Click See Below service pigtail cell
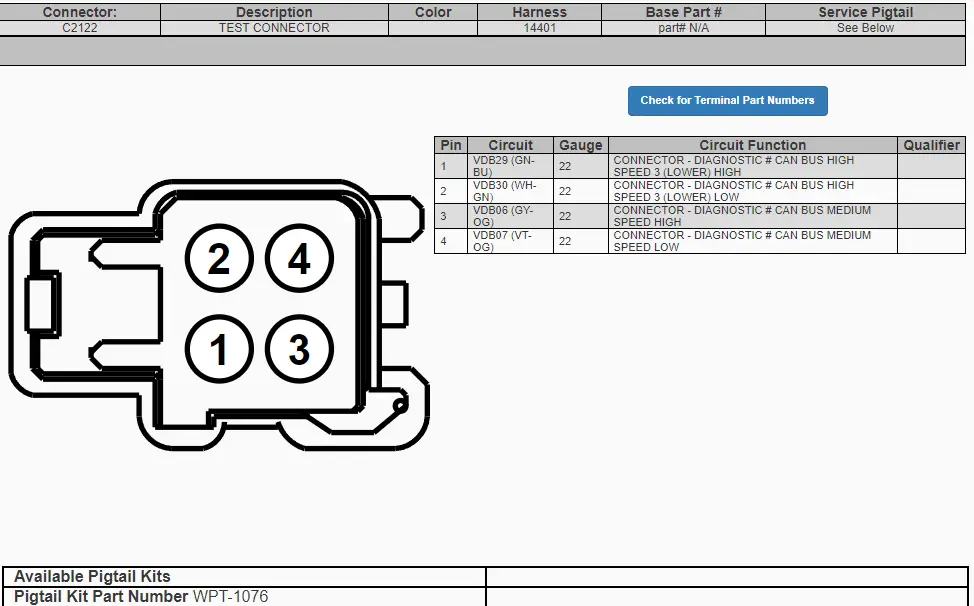The width and height of the screenshot is (974, 606). click(865, 28)
